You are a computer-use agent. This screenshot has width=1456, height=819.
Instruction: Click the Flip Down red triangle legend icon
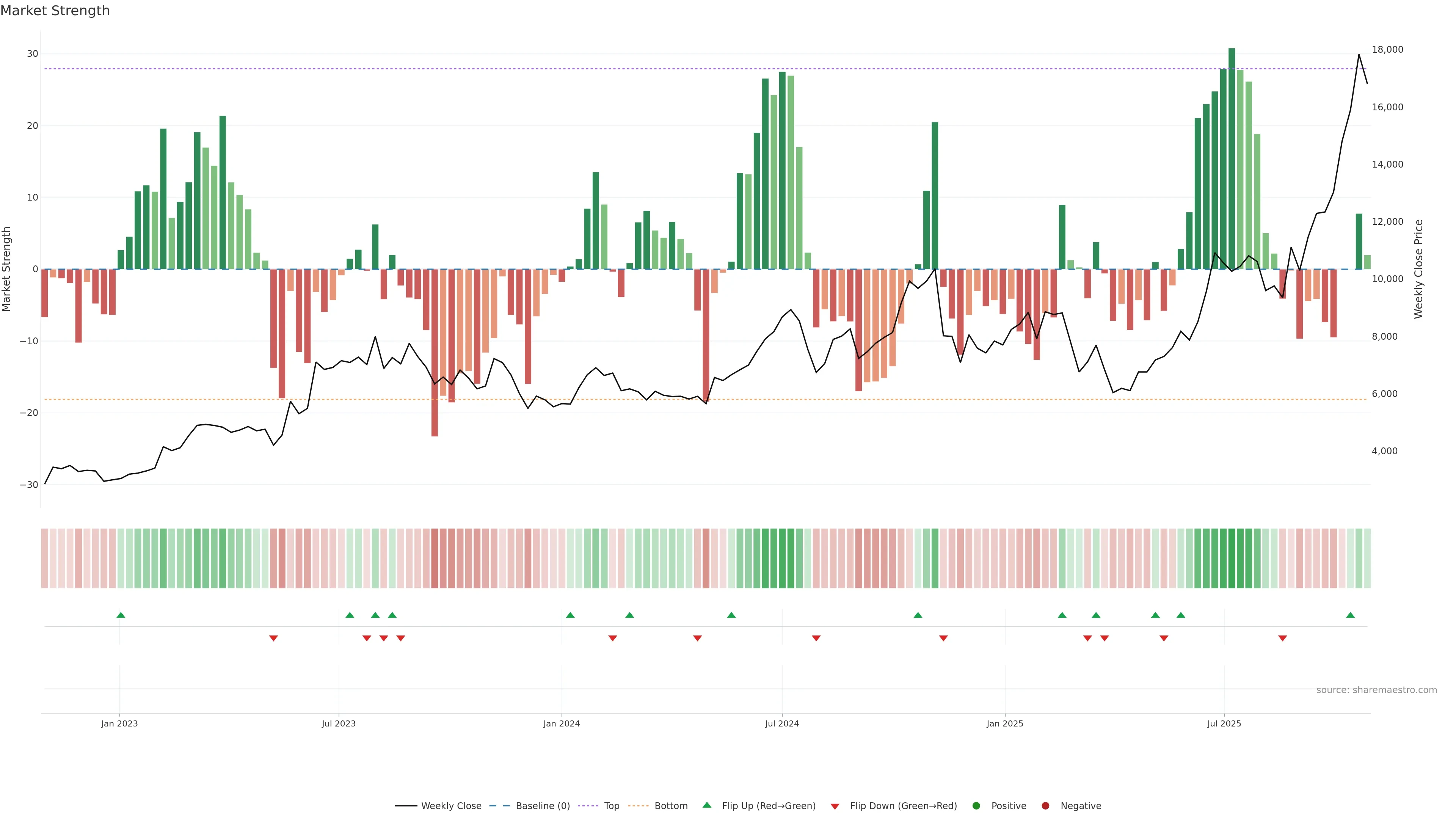point(835,806)
